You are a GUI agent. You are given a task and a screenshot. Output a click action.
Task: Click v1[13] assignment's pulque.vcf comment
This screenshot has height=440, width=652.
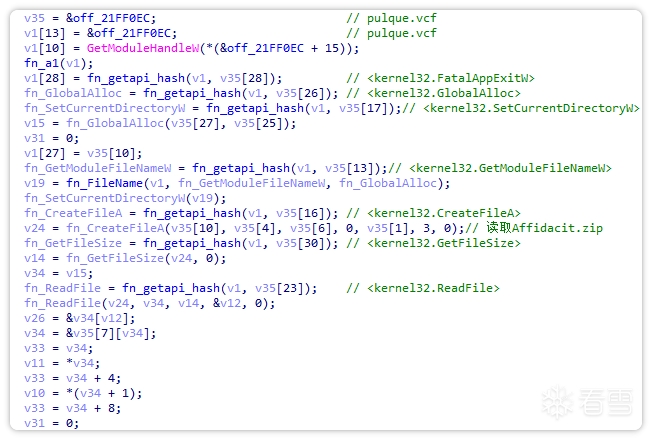tap(392, 33)
